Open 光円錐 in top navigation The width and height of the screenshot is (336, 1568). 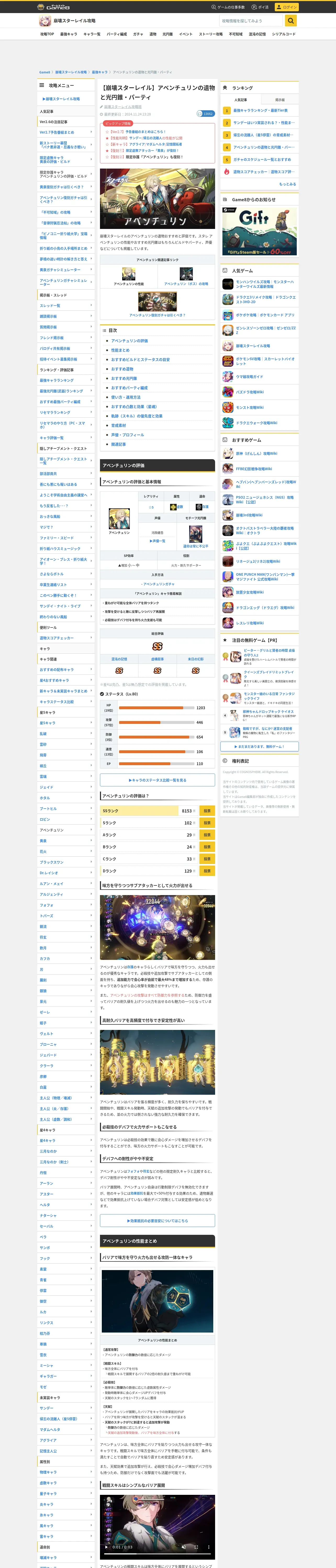pyautogui.click(x=168, y=34)
